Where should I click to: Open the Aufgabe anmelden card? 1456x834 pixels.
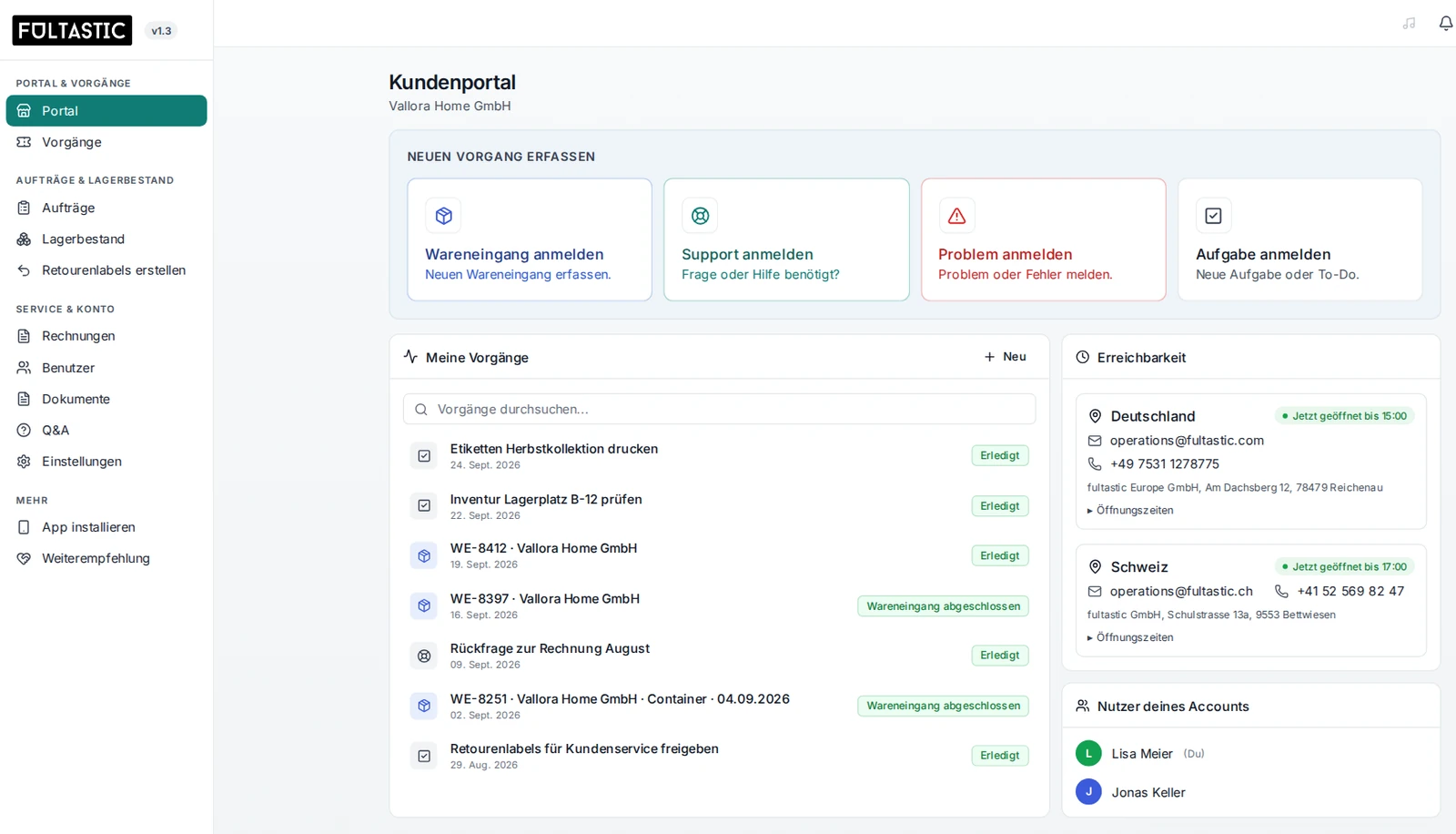[1300, 239]
